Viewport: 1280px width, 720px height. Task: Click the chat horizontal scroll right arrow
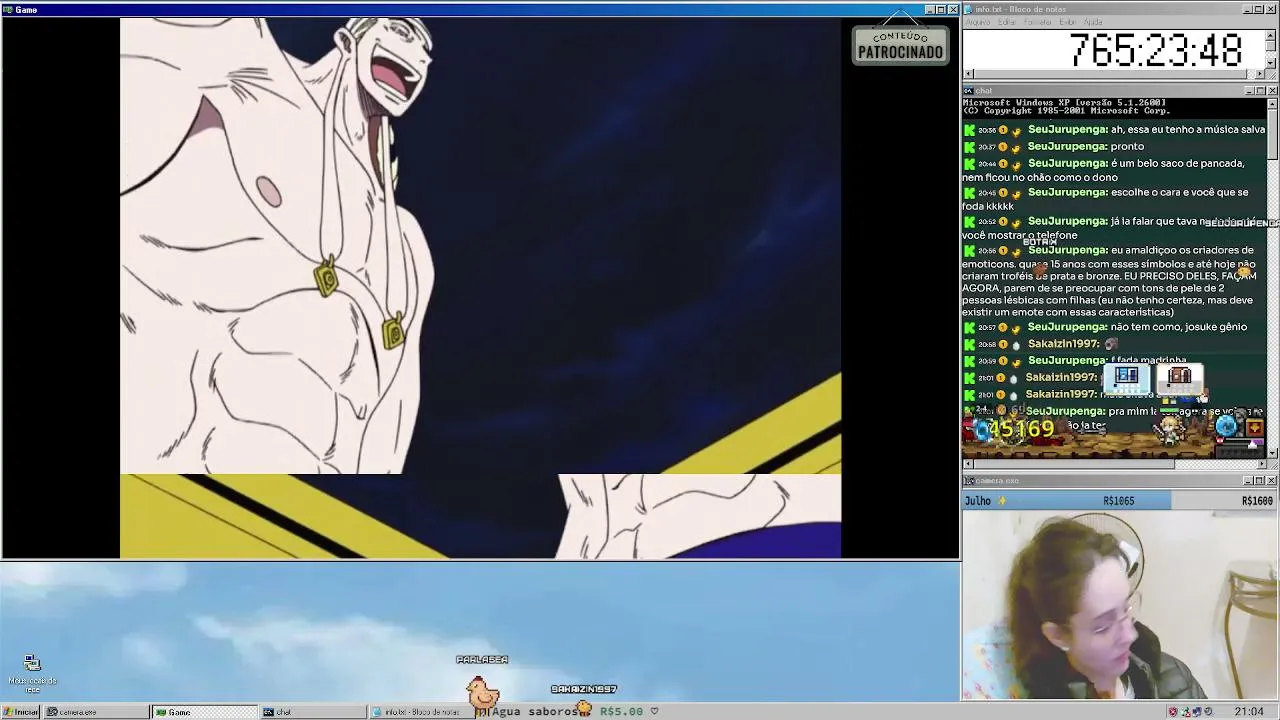(x=1262, y=464)
